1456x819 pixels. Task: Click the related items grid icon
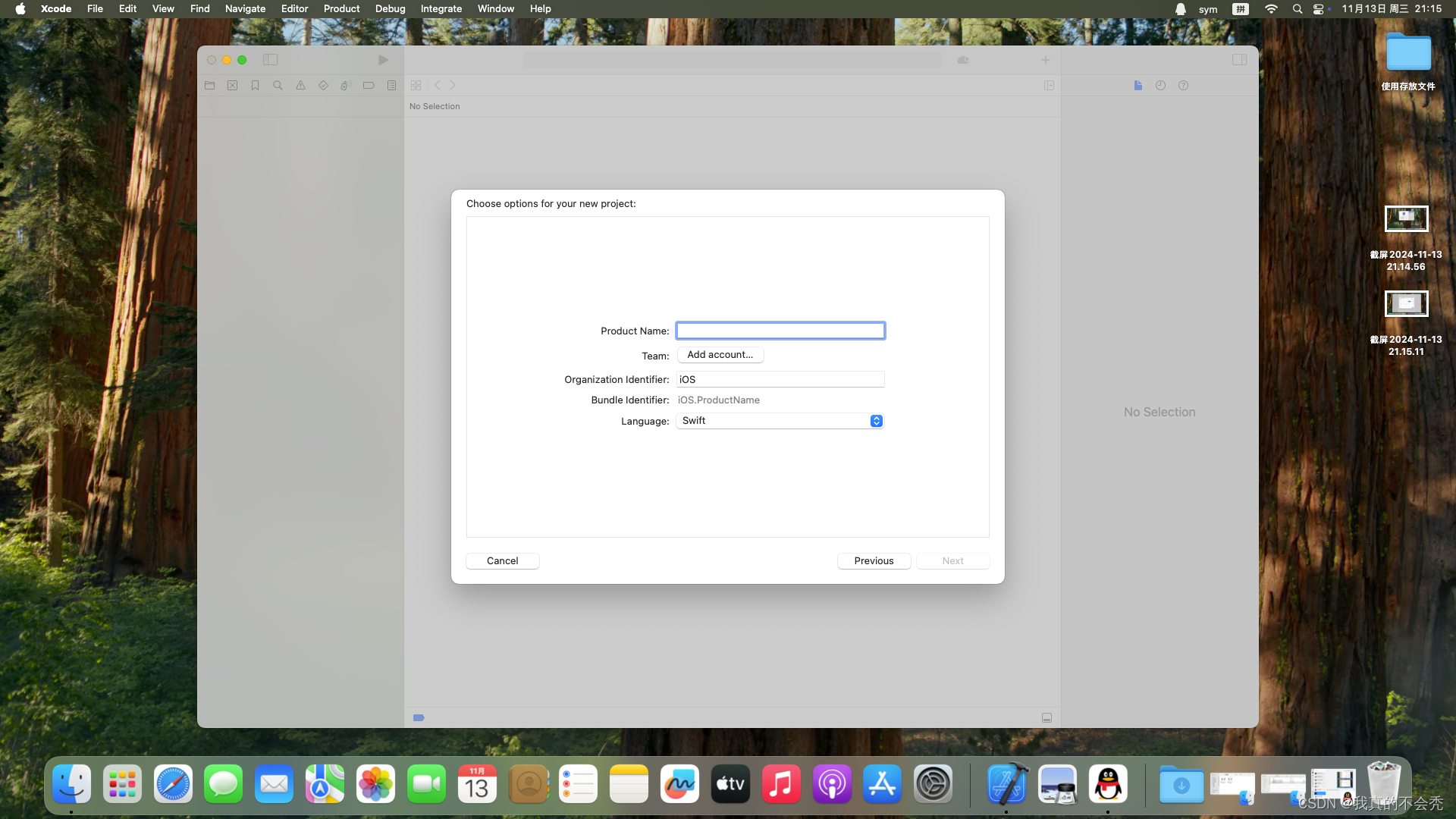coord(416,86)
